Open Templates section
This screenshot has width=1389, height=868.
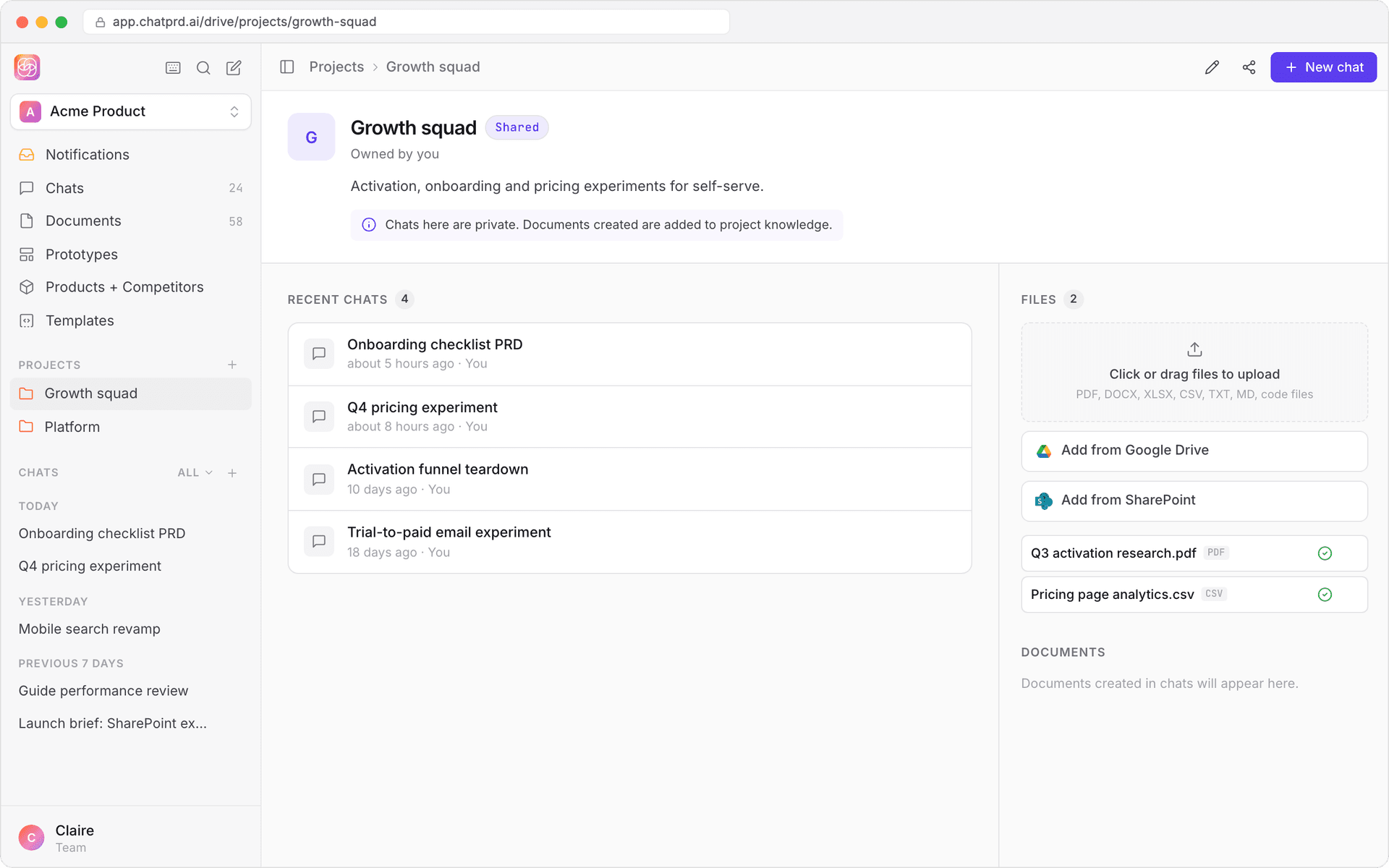point(131,320)
